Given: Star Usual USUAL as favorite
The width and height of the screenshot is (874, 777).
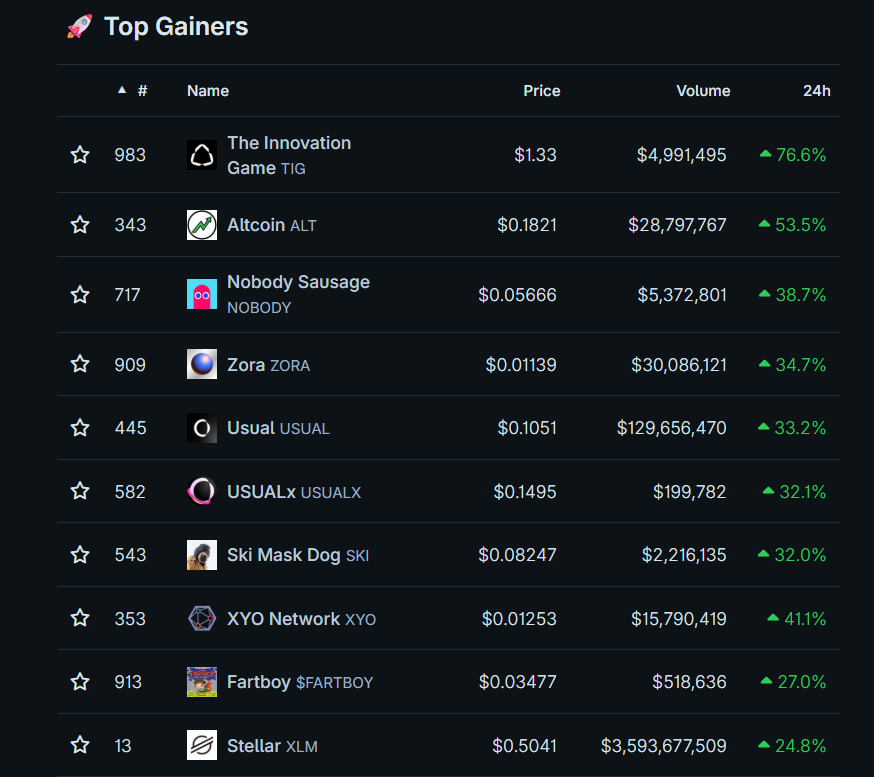Looking at the screenshot, I should click(80, 428).
